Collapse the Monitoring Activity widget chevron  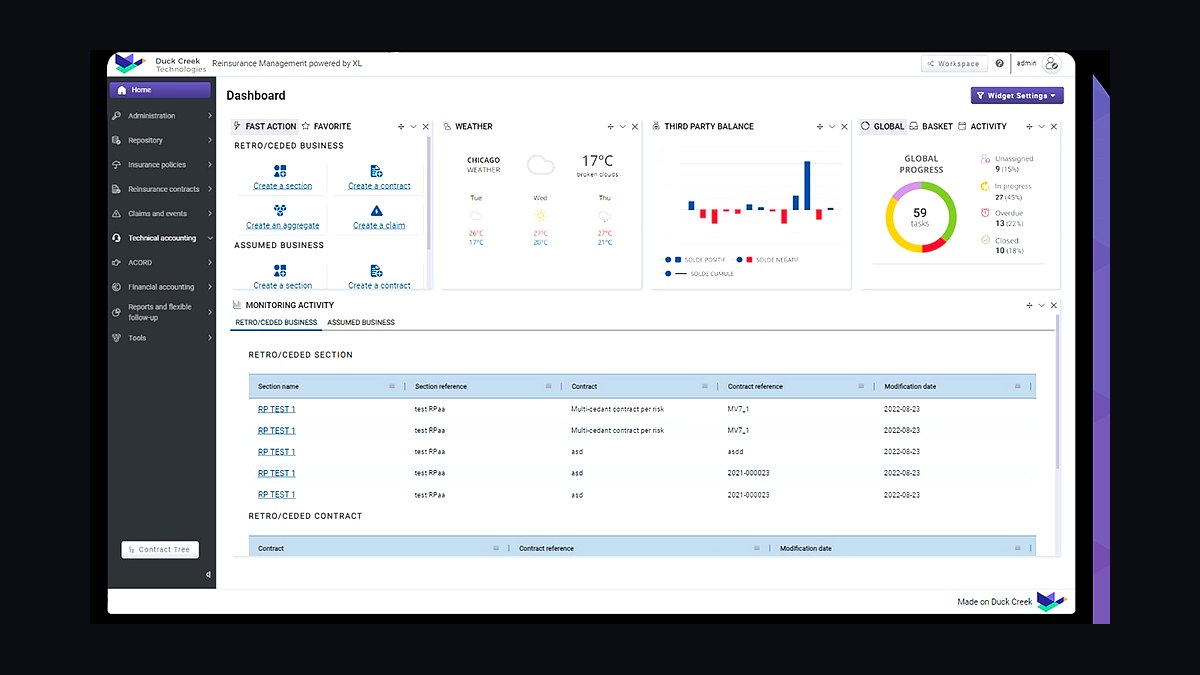point(1041,305)
